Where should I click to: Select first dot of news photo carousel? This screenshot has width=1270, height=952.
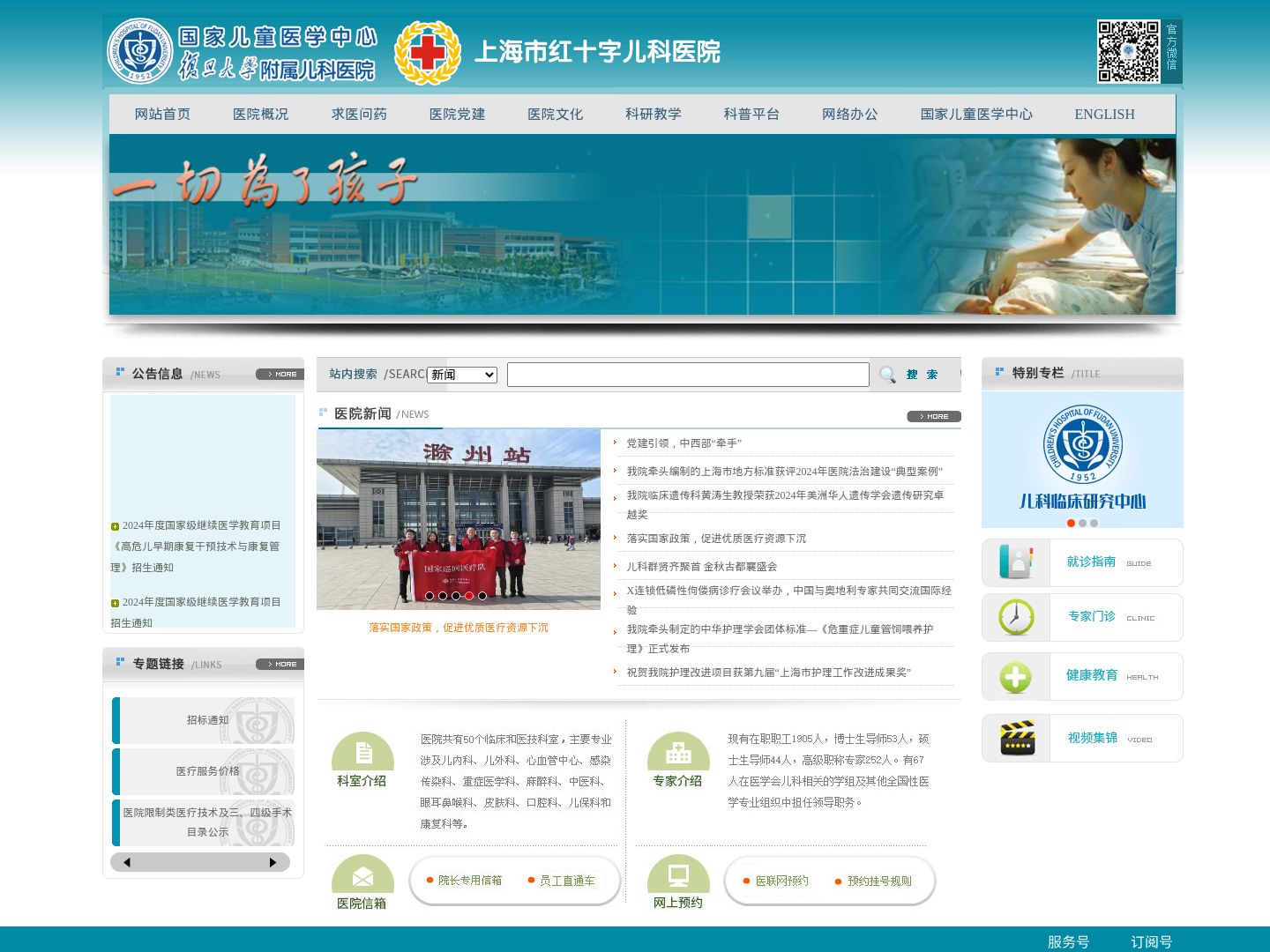430,596
